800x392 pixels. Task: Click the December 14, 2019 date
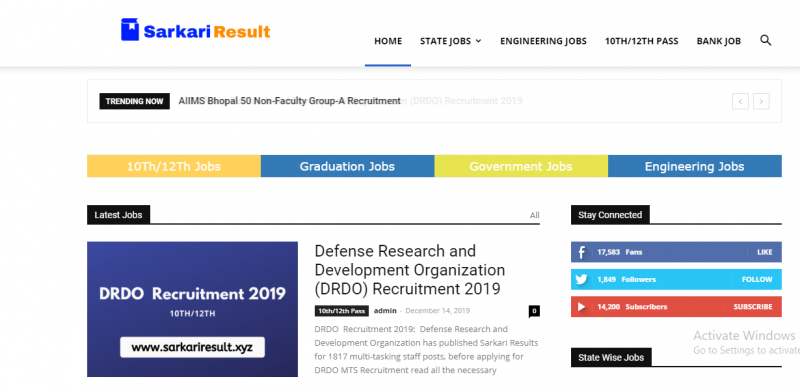(x=438, y=311)
